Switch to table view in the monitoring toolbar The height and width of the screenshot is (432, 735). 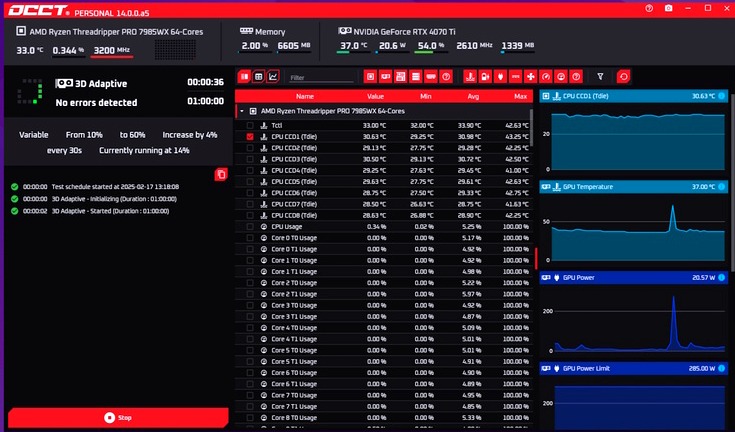pos(259,76)
